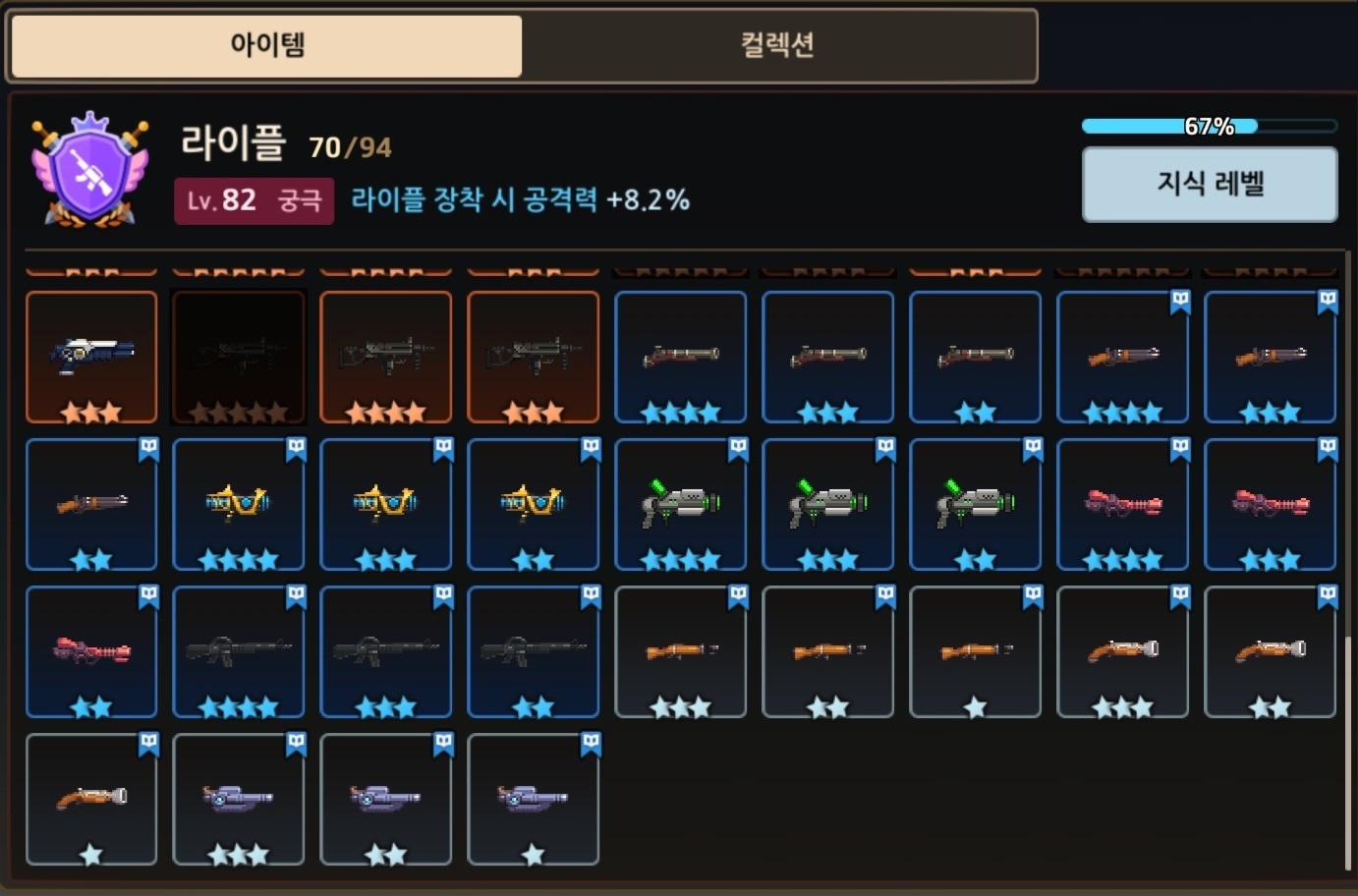
Task: Switch to the 컬렉션 tab
Action: (x=777, y=45)
